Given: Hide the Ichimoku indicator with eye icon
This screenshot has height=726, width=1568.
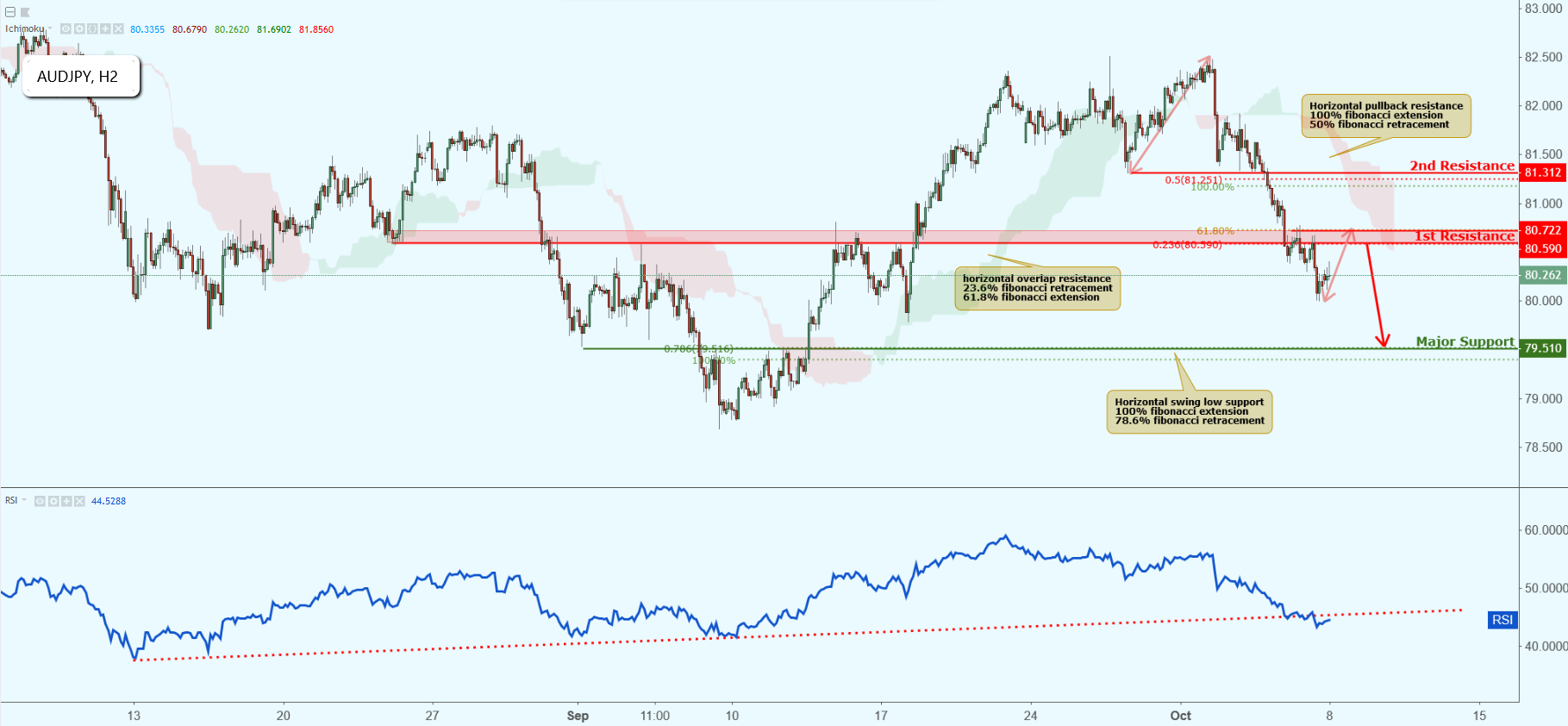Looking at the screenshot, I should [x=66, y=29].
